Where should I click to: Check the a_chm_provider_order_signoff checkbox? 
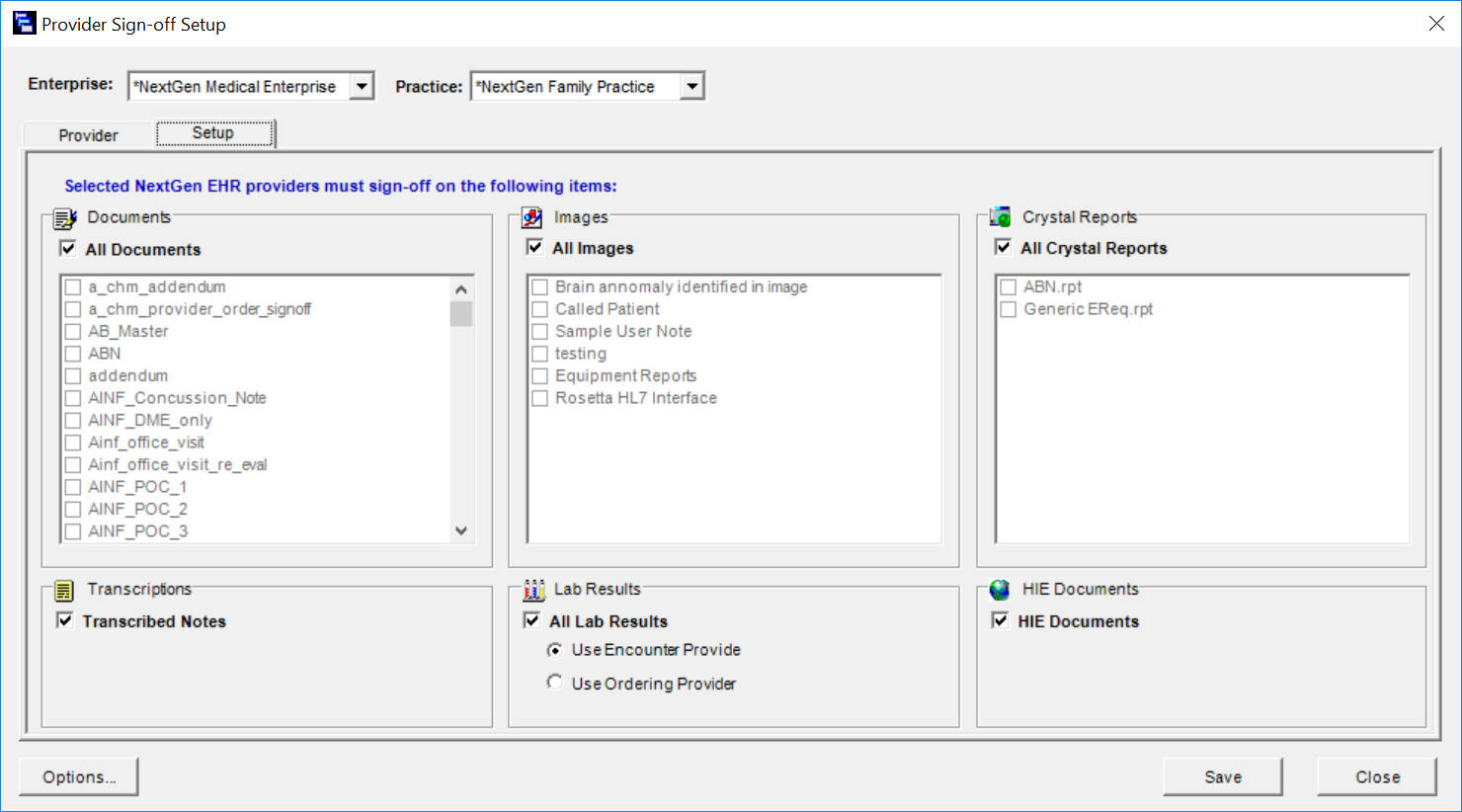[x=73, y=309]
